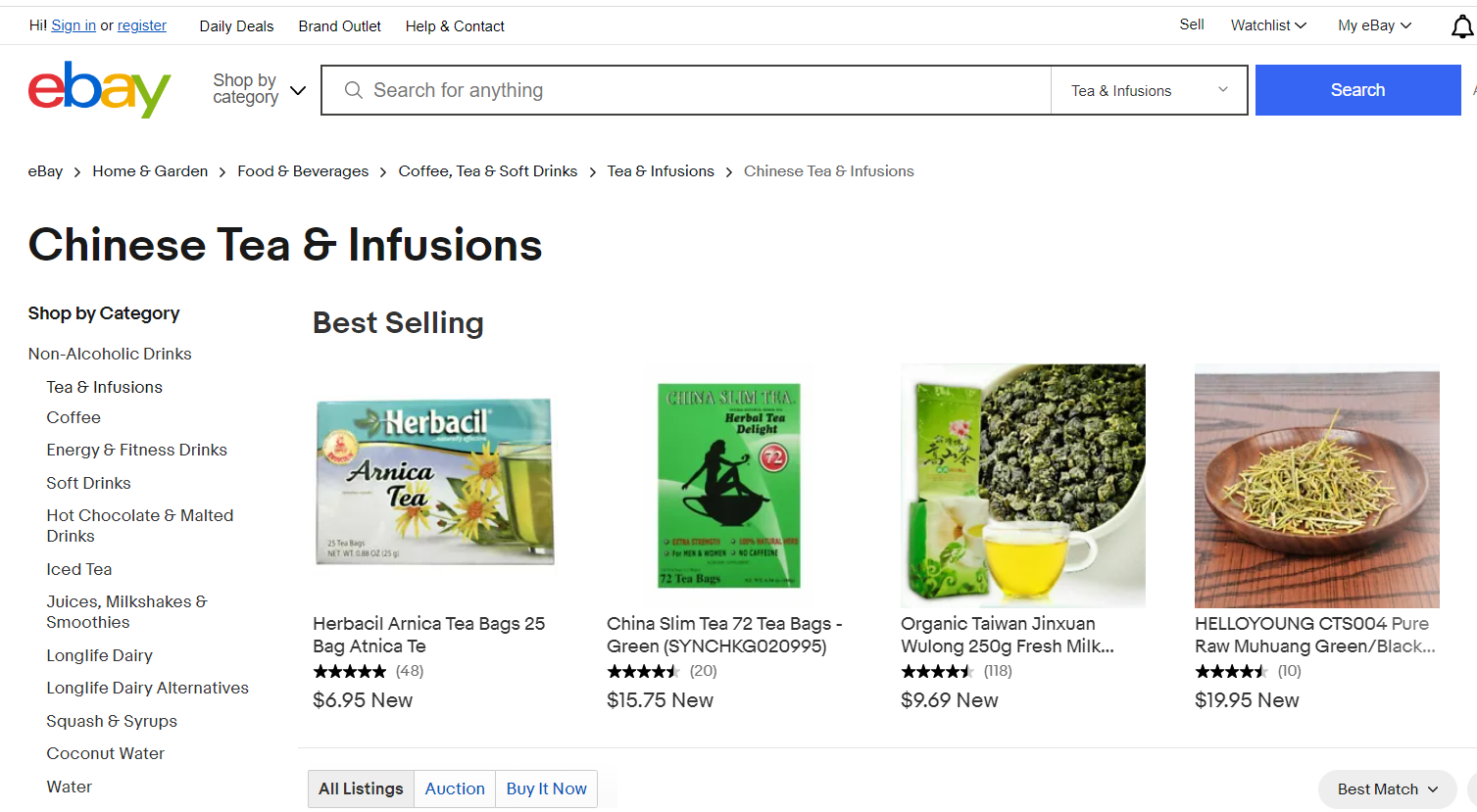
Task: Open the Daily Deals menu item
Action: point(235,26)
